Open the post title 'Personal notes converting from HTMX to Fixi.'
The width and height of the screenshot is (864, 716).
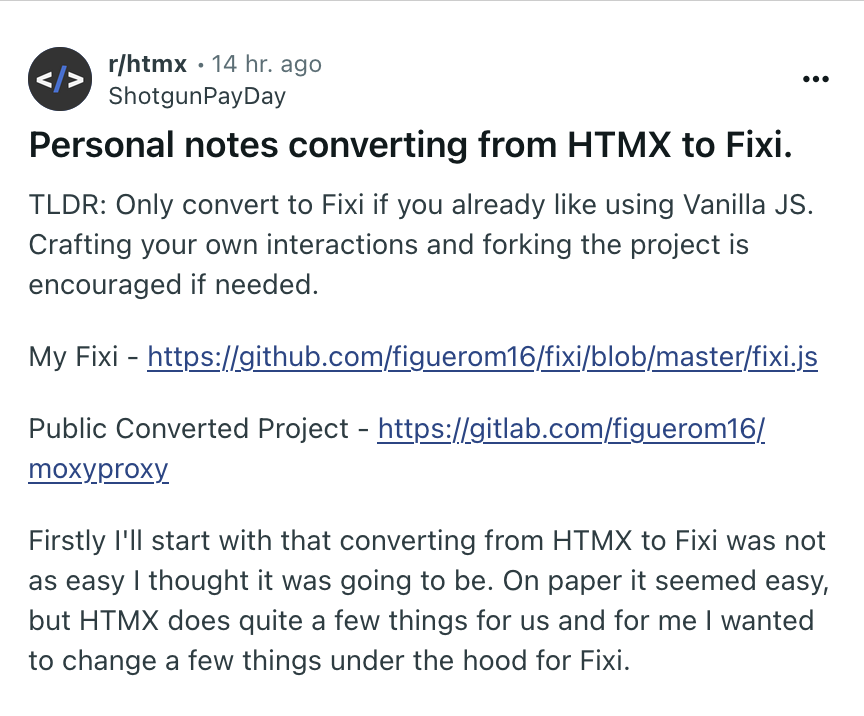[x=411, y=145]
